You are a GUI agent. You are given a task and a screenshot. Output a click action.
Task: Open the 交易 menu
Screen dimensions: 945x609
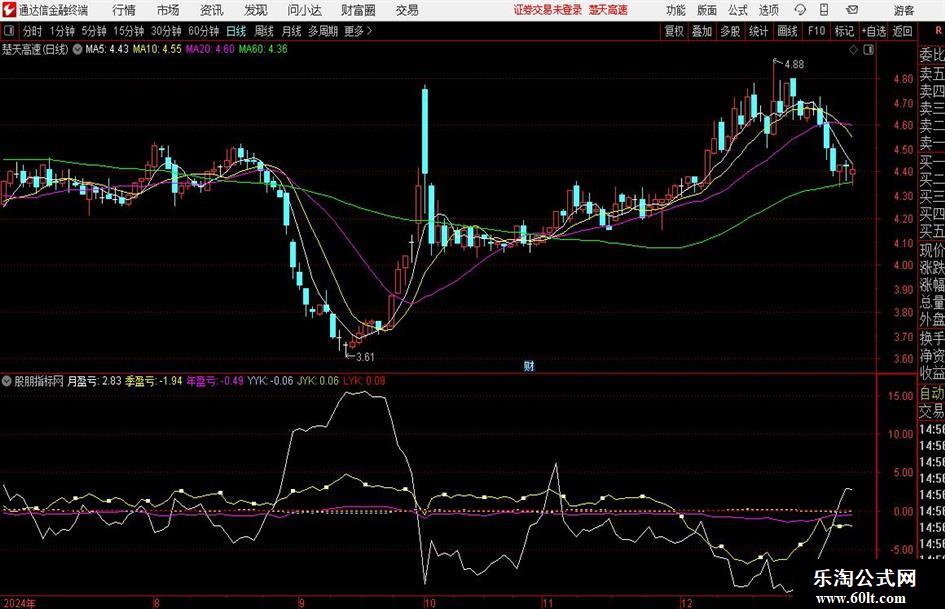[x=407, y=10]
